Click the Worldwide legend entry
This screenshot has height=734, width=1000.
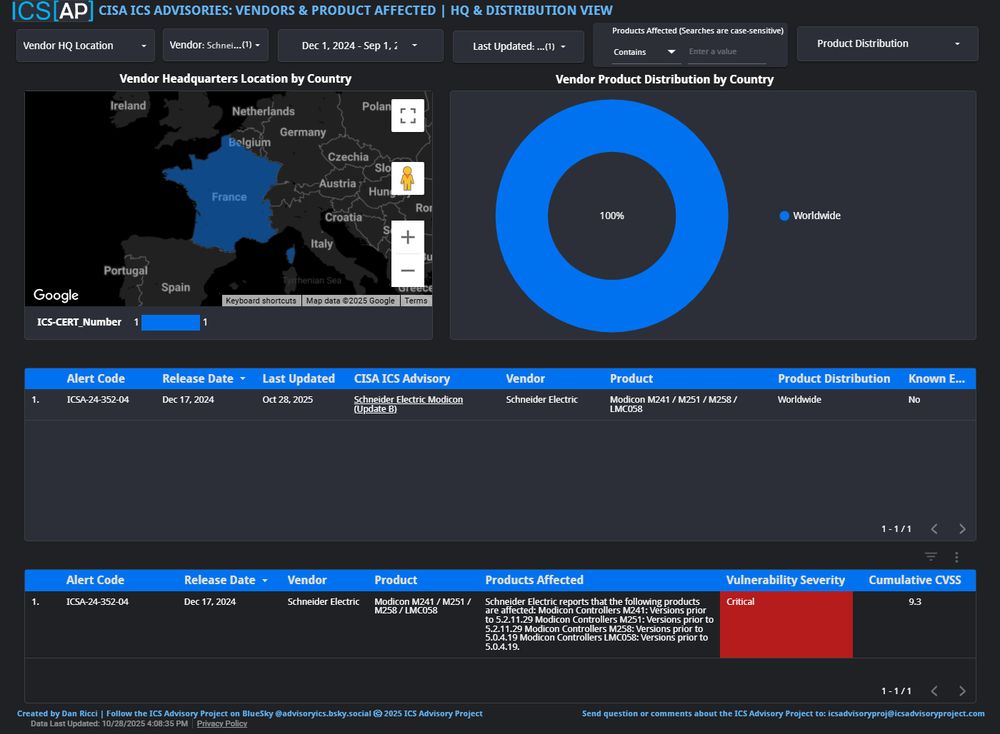810,216
